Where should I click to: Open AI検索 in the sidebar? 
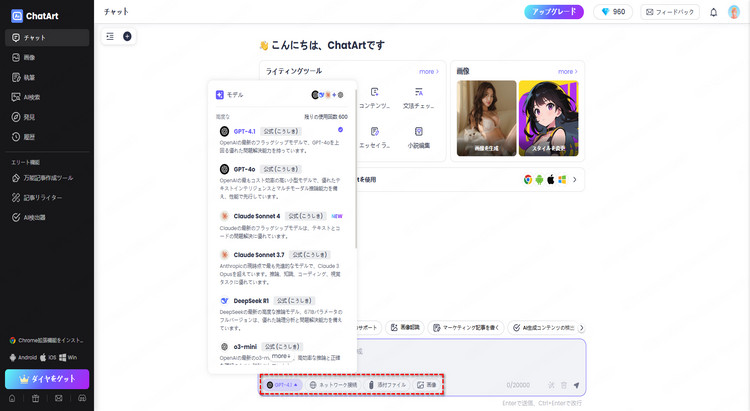click(47, 97)
